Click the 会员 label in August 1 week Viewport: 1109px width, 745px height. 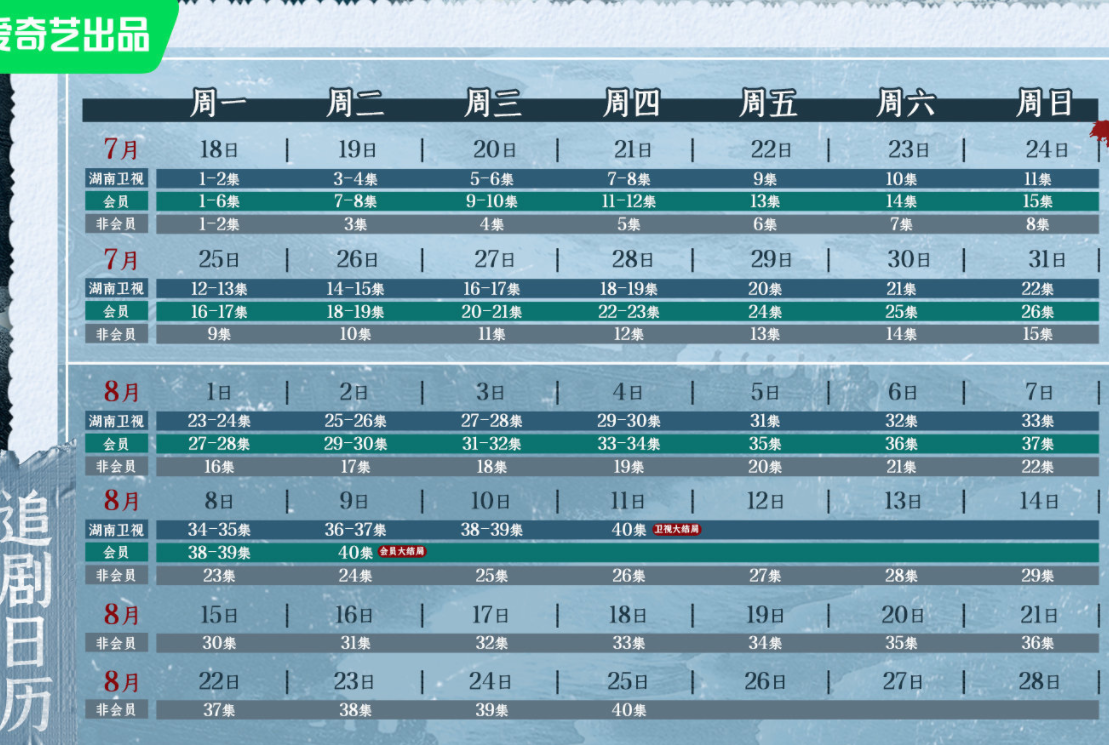pyautogui.click(x=116, y=443)
